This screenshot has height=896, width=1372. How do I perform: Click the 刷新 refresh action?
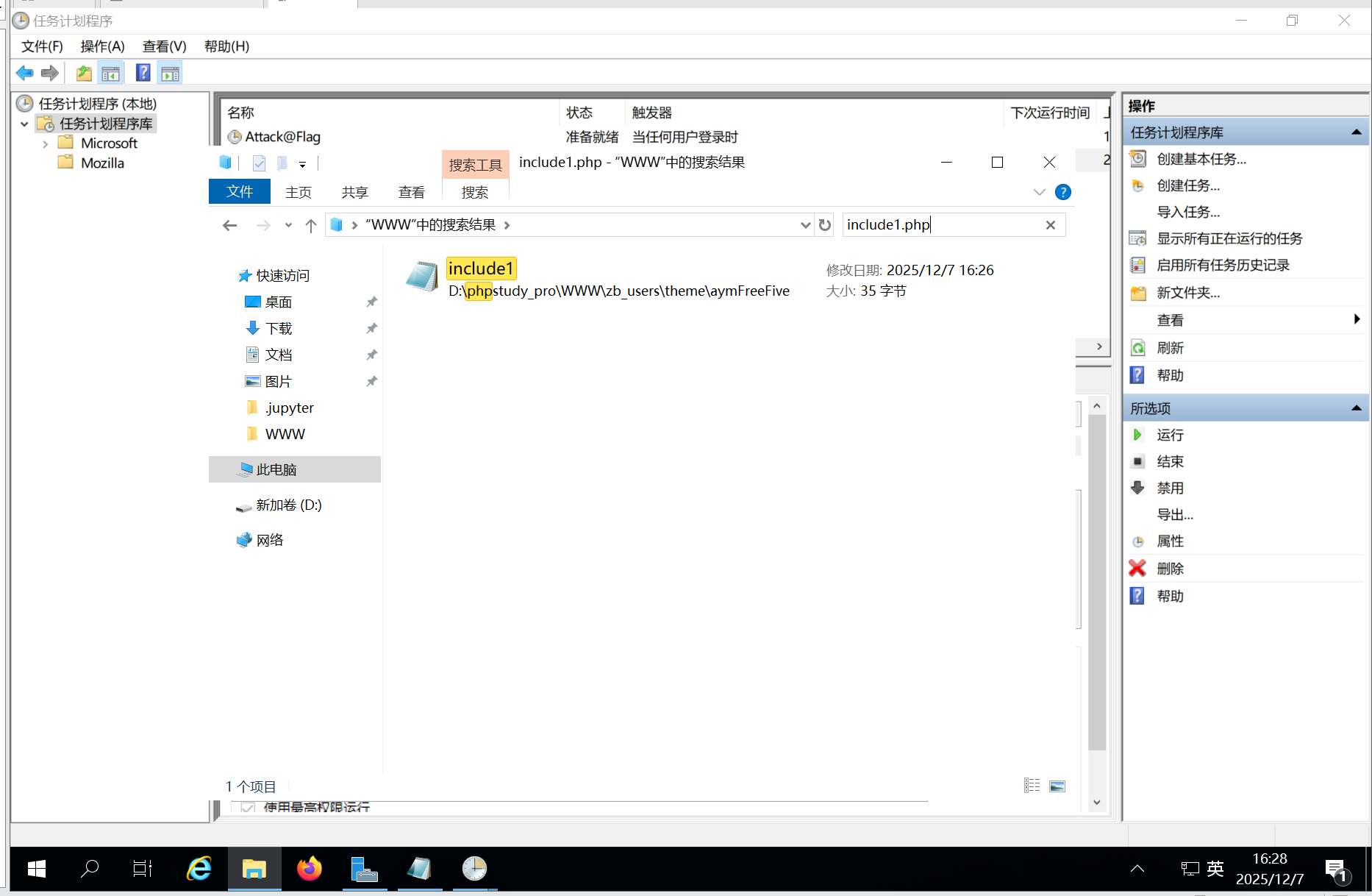1170,348
